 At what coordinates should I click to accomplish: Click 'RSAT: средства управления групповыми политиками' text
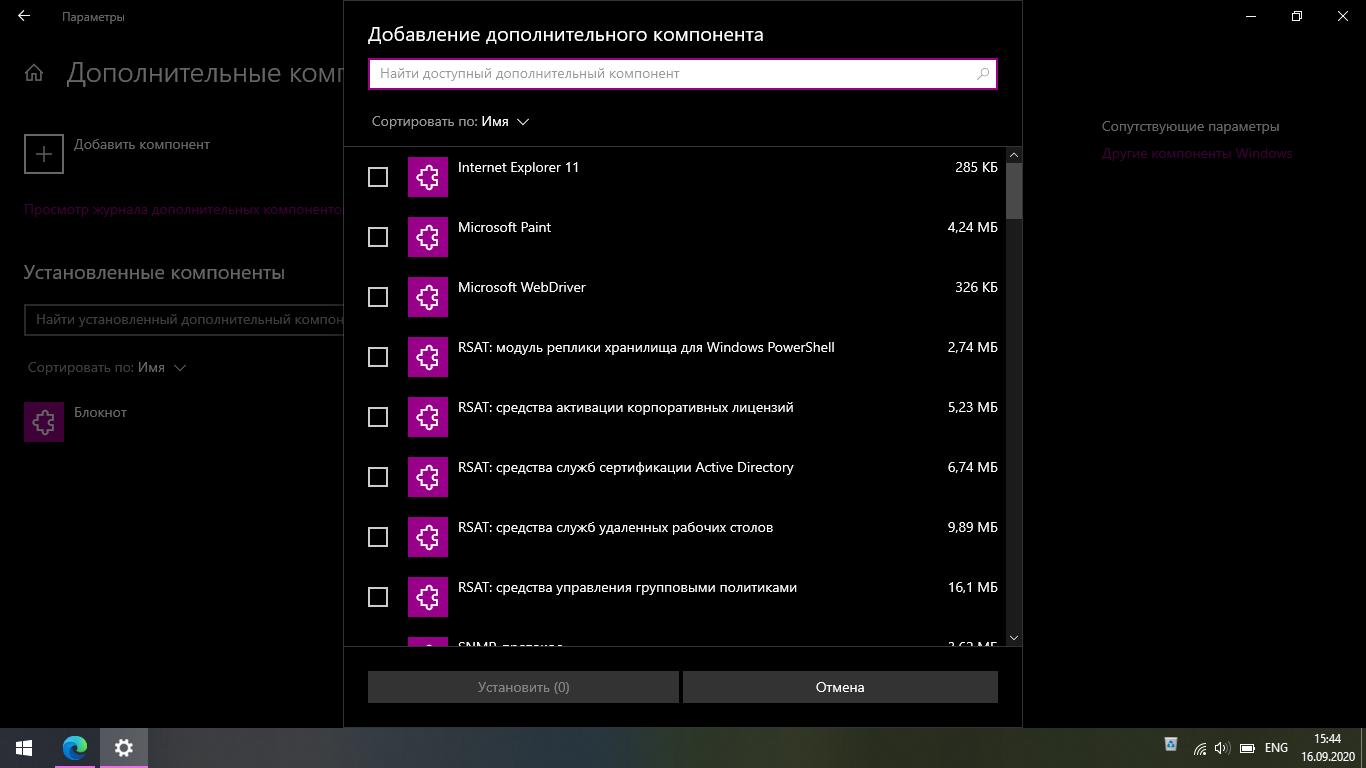point(627,587)
